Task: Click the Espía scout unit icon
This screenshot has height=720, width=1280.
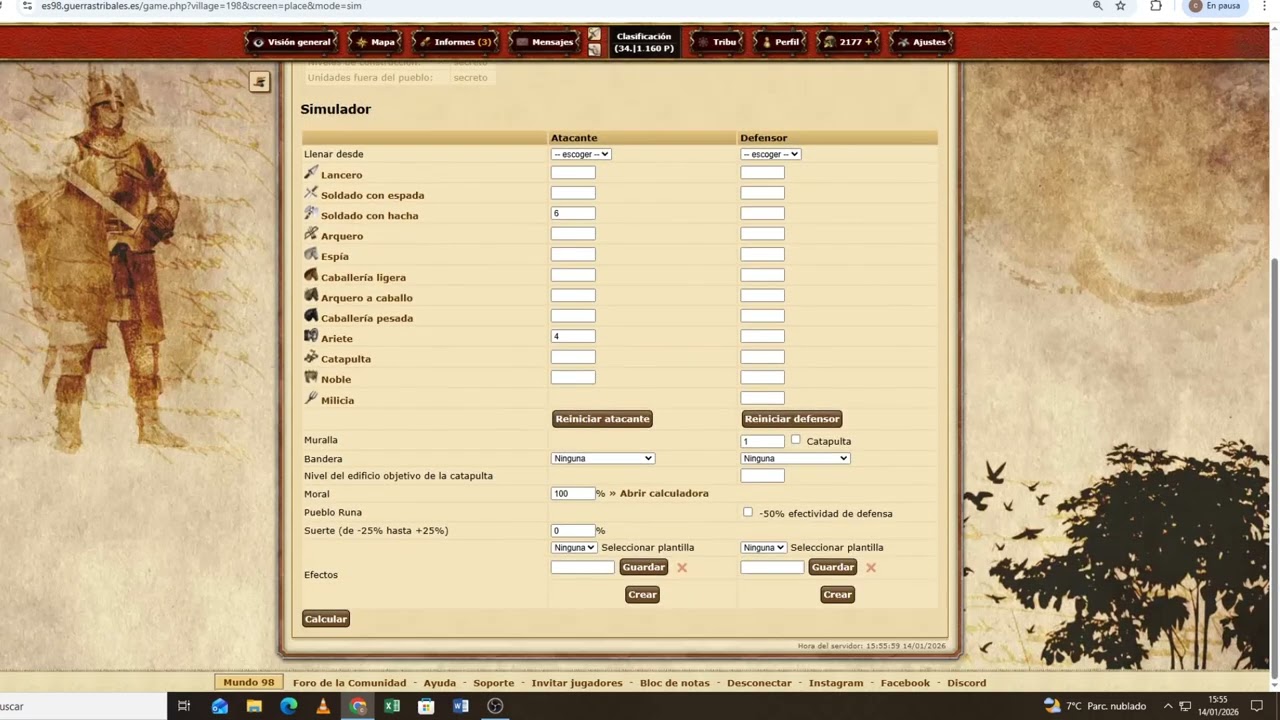Action: click(x=311, y=255)
